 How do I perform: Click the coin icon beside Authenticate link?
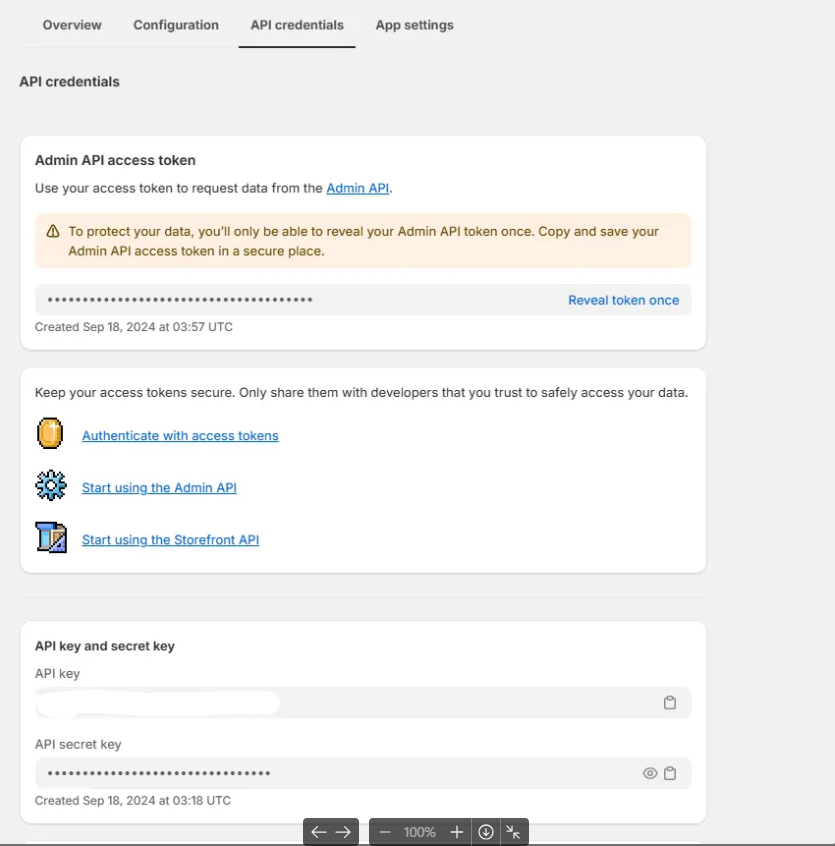(50, 434)
